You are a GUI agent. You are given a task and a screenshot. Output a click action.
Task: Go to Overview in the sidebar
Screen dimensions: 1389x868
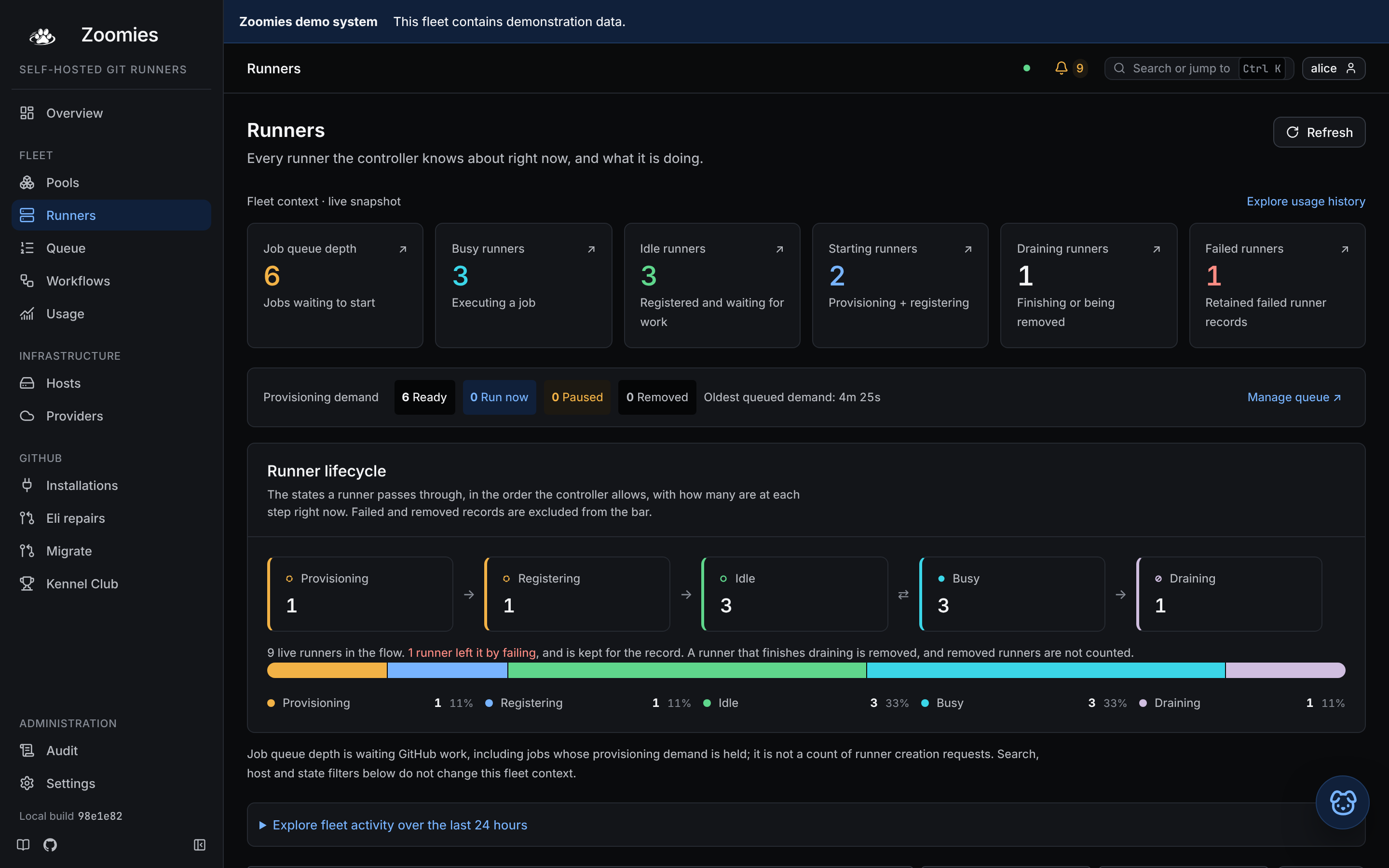pyautogui.click(x=111, y=113)
